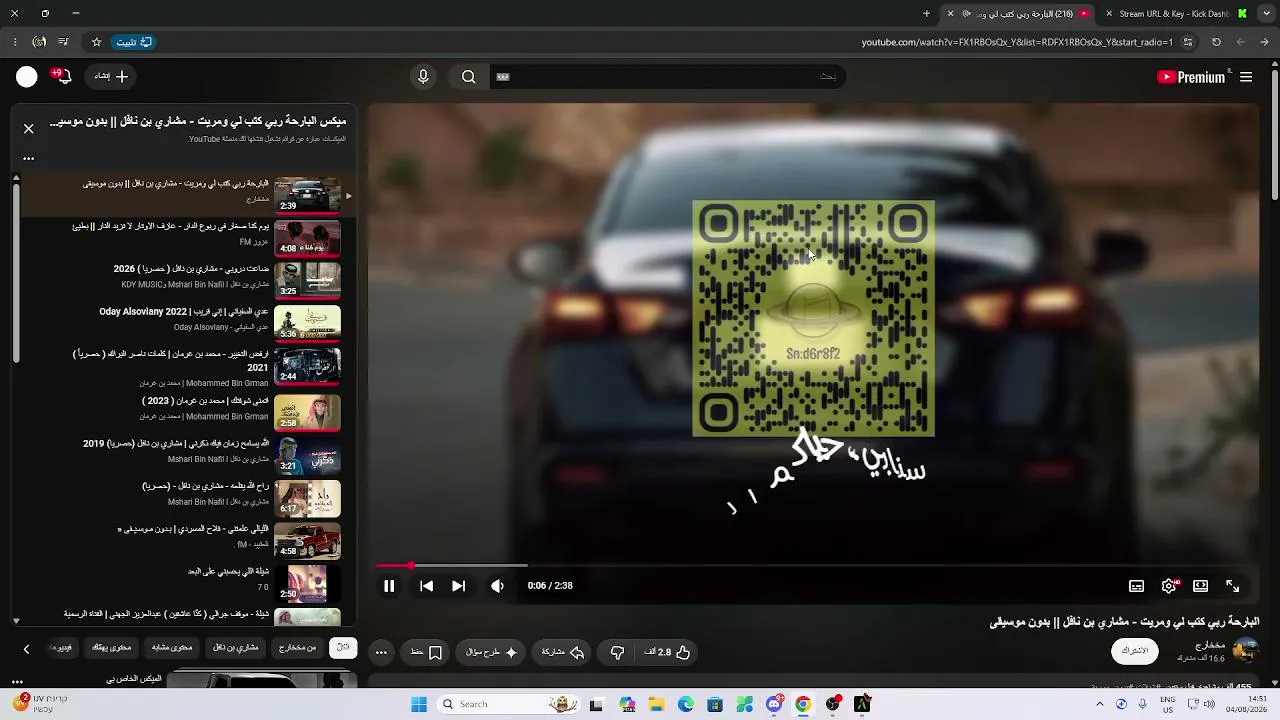This screenshot has width=1280, height=720.
Task: Open the Windows Start menu
Action: pyautogui.click(x=419, y=704)
